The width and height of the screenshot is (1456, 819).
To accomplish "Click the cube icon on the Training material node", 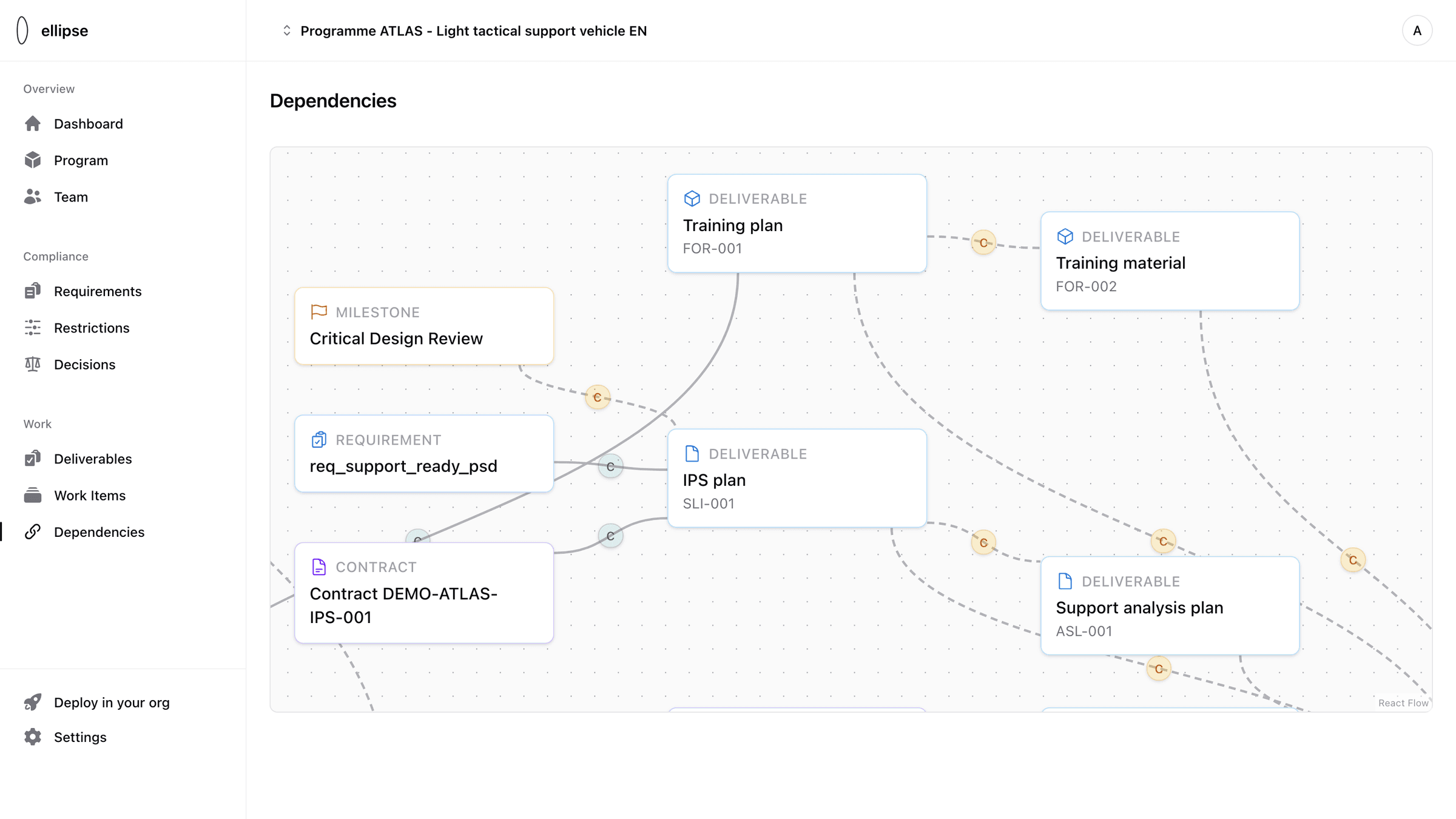I will tap(1065, 236).
